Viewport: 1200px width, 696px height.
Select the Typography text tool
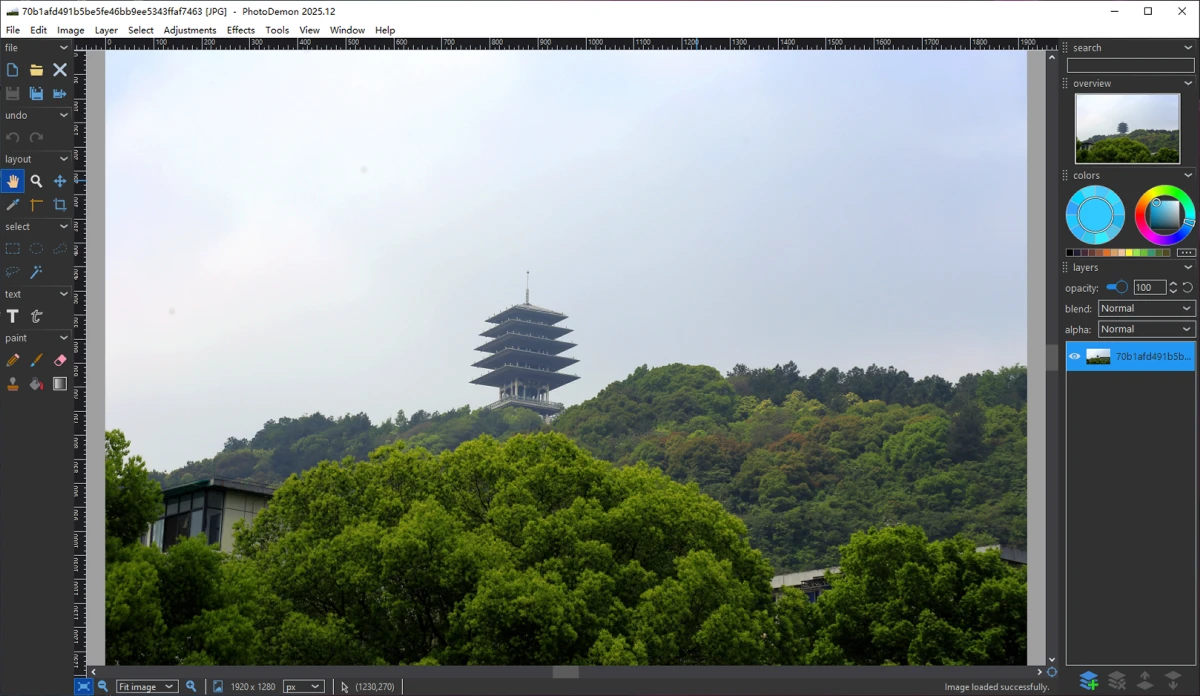tap(36, 316)
